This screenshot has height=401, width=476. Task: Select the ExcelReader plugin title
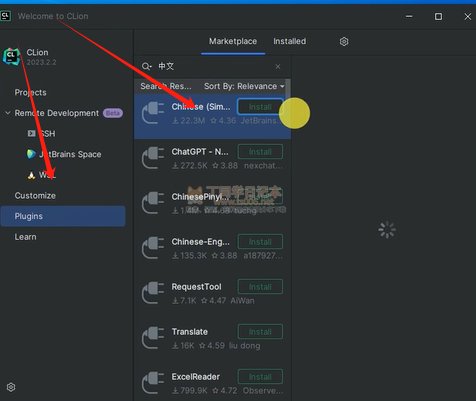(196, 377)
